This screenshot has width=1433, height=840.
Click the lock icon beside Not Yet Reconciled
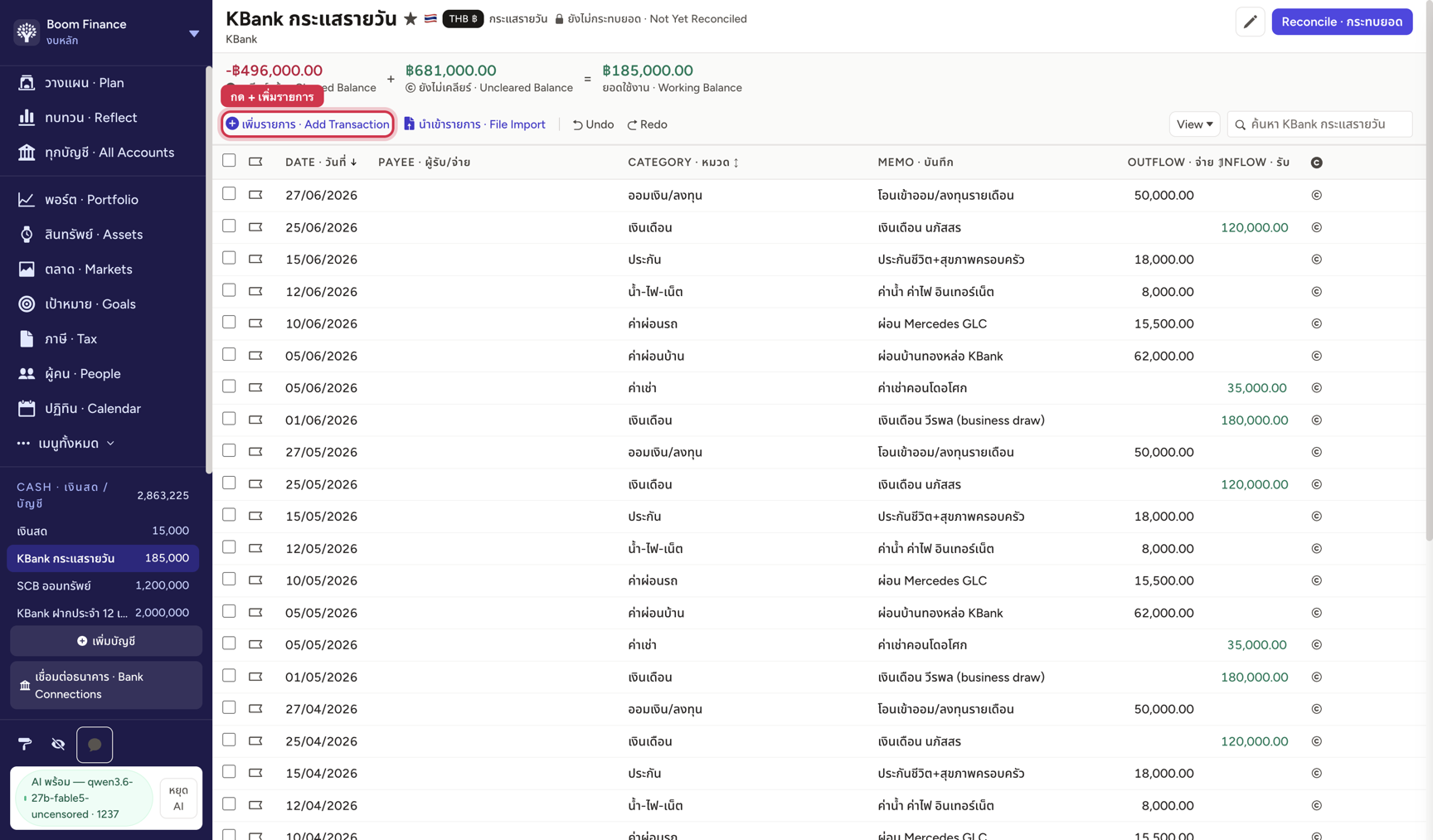pos(559,19)
